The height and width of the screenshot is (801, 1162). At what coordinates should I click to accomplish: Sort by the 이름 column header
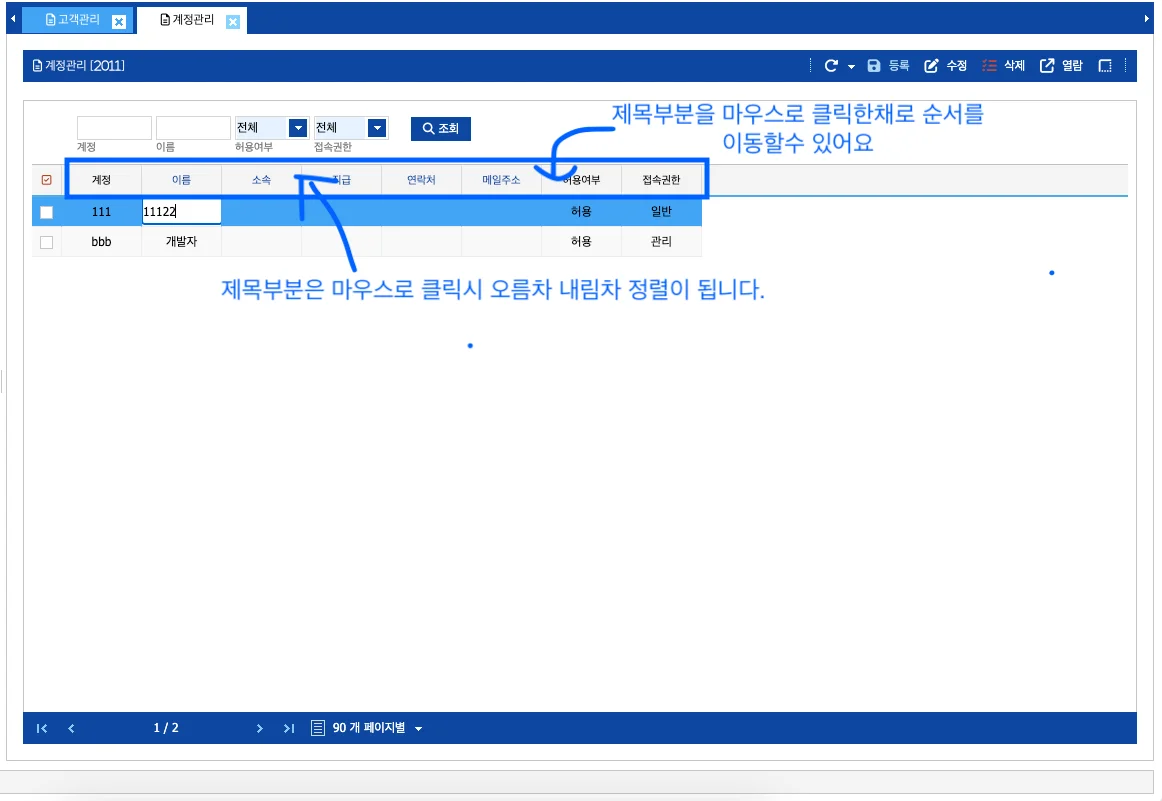182,180
